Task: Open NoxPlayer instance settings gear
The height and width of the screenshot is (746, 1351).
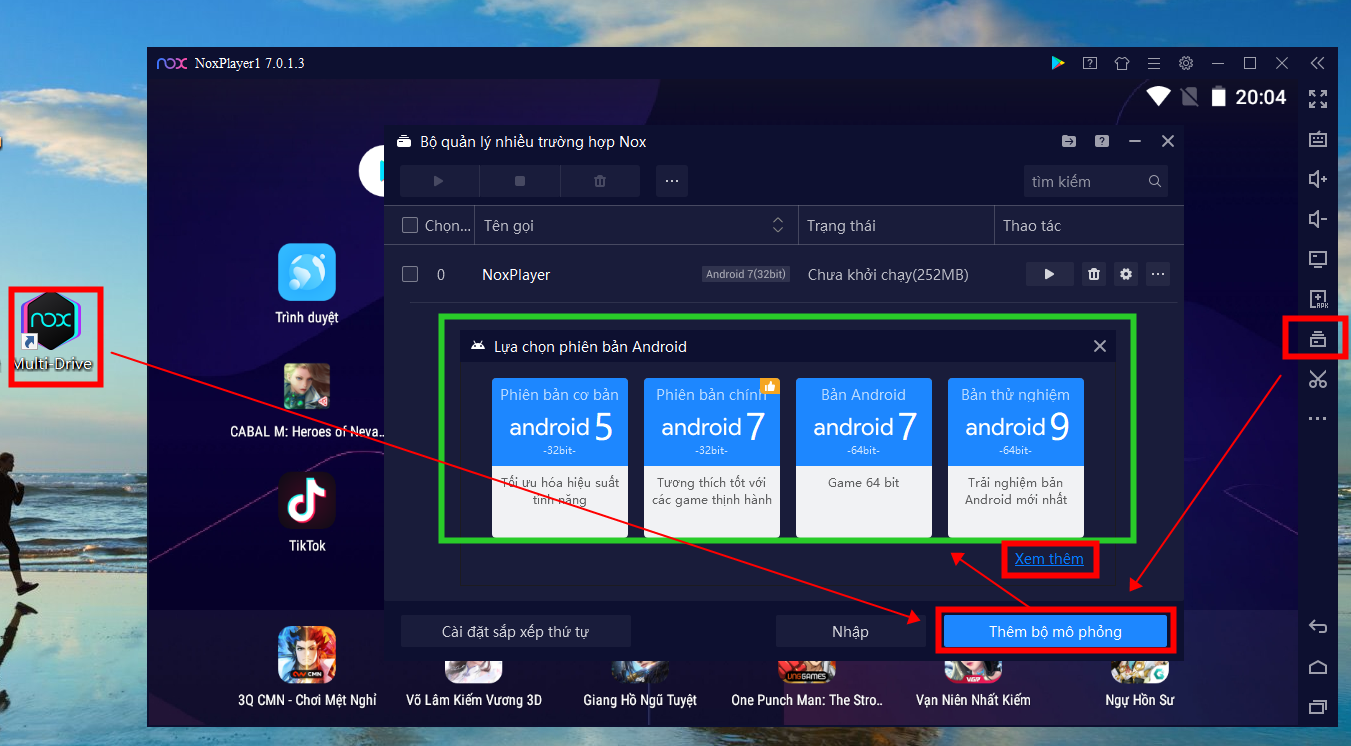Action: (x=1126, y=274)
